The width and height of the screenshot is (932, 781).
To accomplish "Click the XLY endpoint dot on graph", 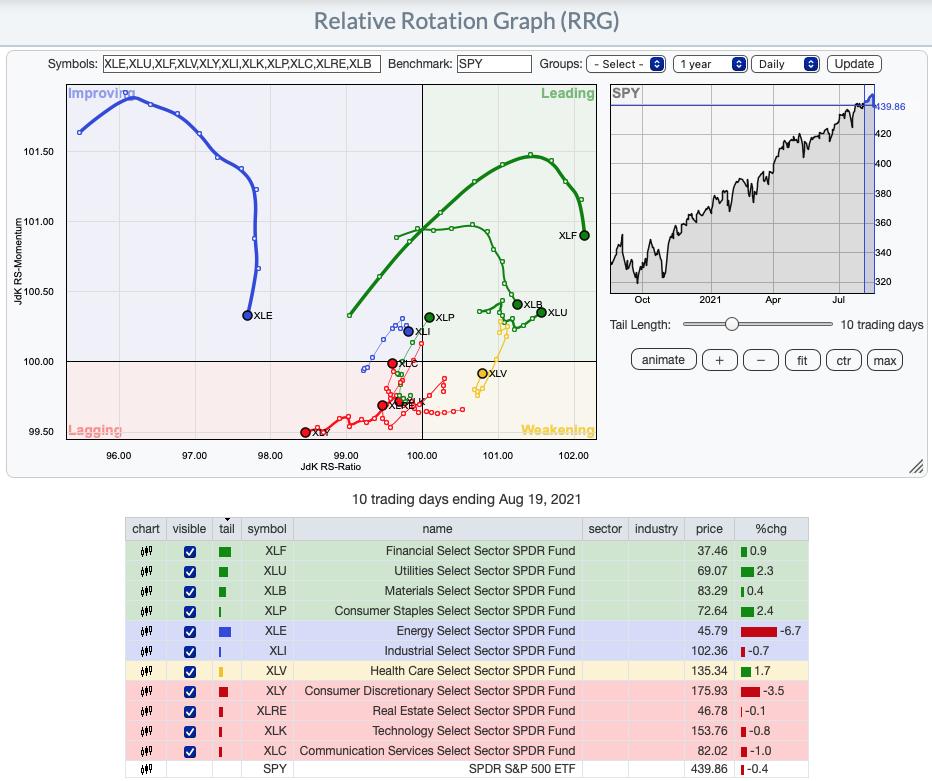I will pyautogui.click(x=306, y=432).
